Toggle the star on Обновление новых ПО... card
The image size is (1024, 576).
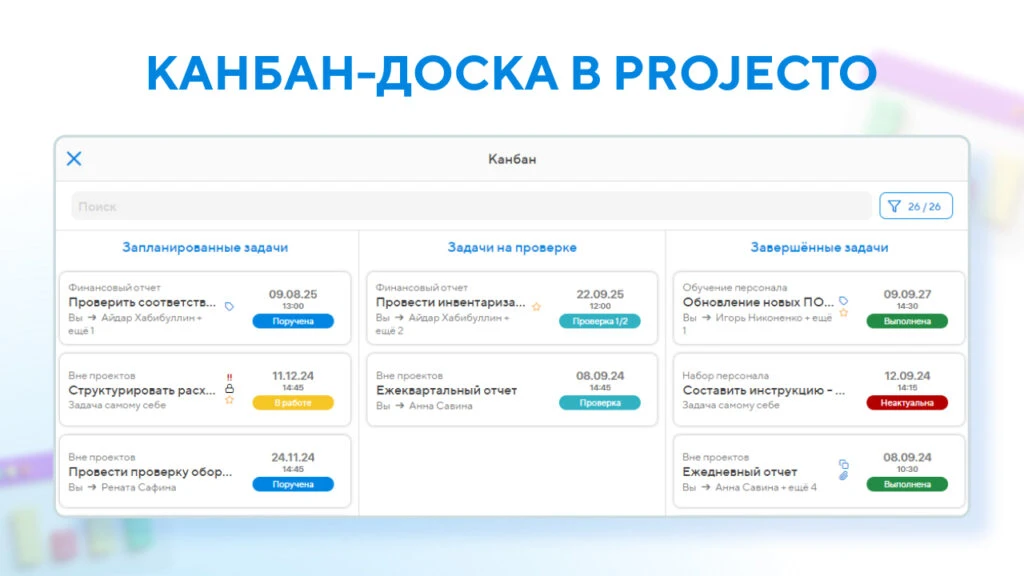[x=844, y=313]
